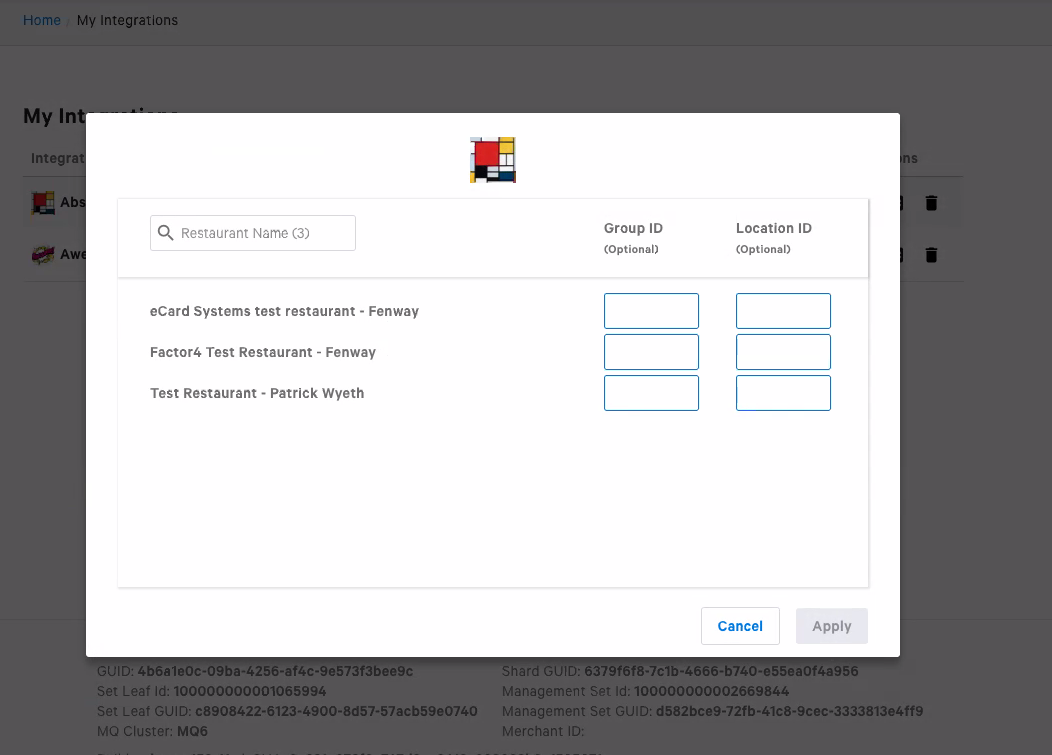
Task: Click Location ID input for Test Restaurant - Patrick Wyeth
Action: pyautogui.click(x=783, y=392)
